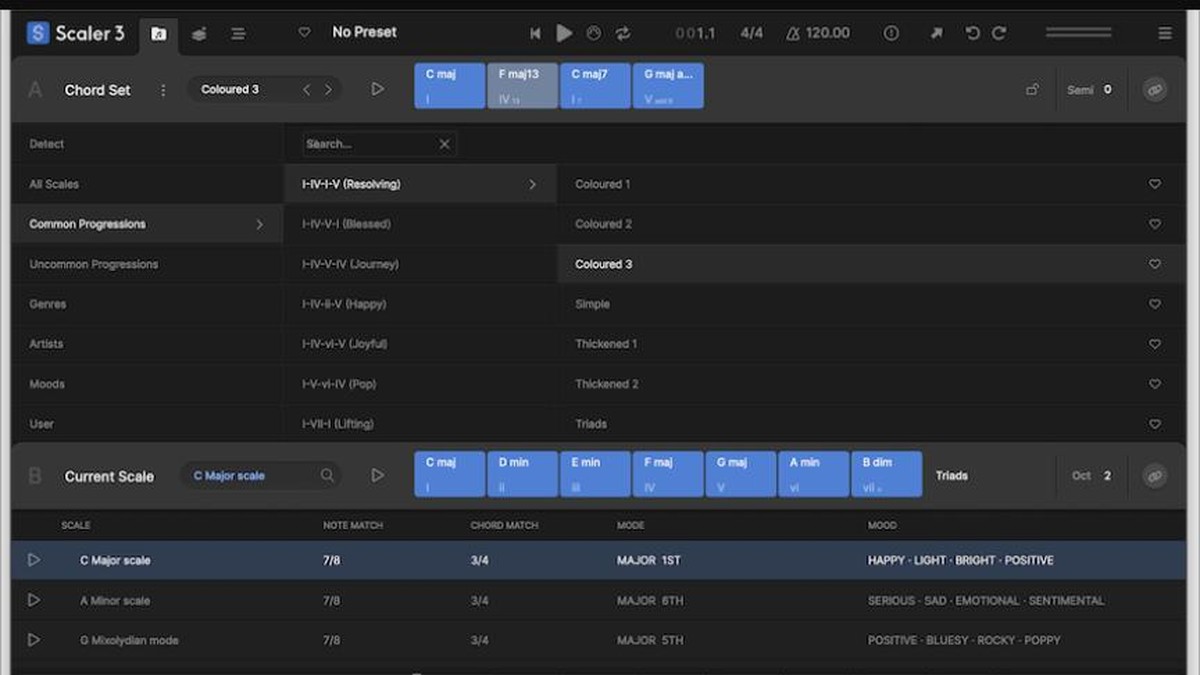
Task: Expand Common Progressions chevron
Action: (x=259, y=224)
